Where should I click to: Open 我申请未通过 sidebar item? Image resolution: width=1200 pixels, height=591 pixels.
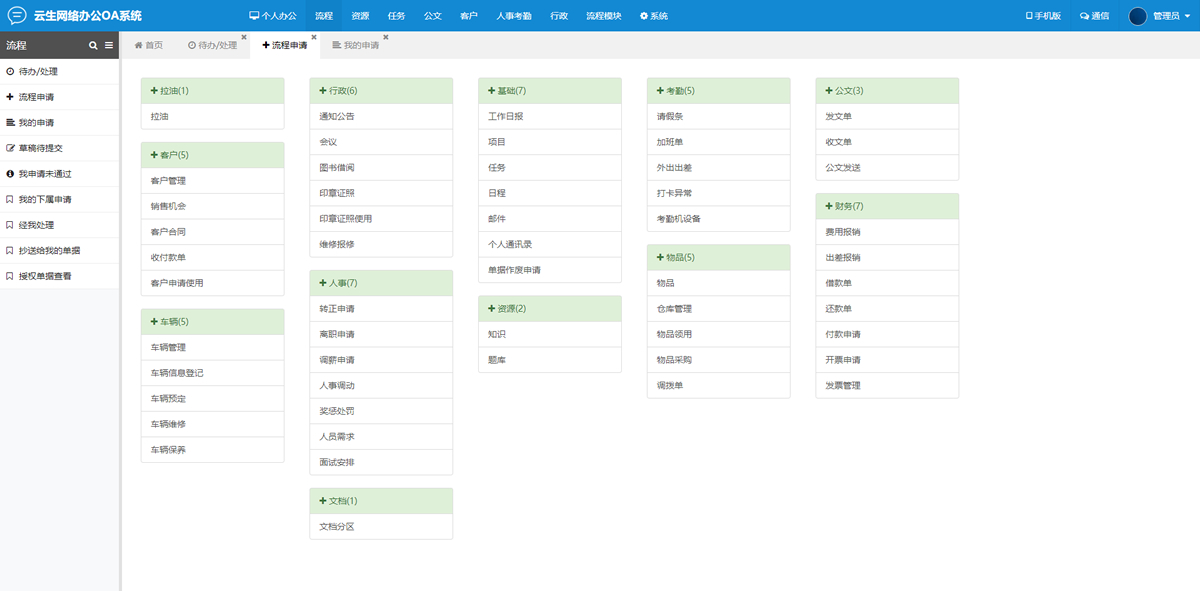click(45, 174)
